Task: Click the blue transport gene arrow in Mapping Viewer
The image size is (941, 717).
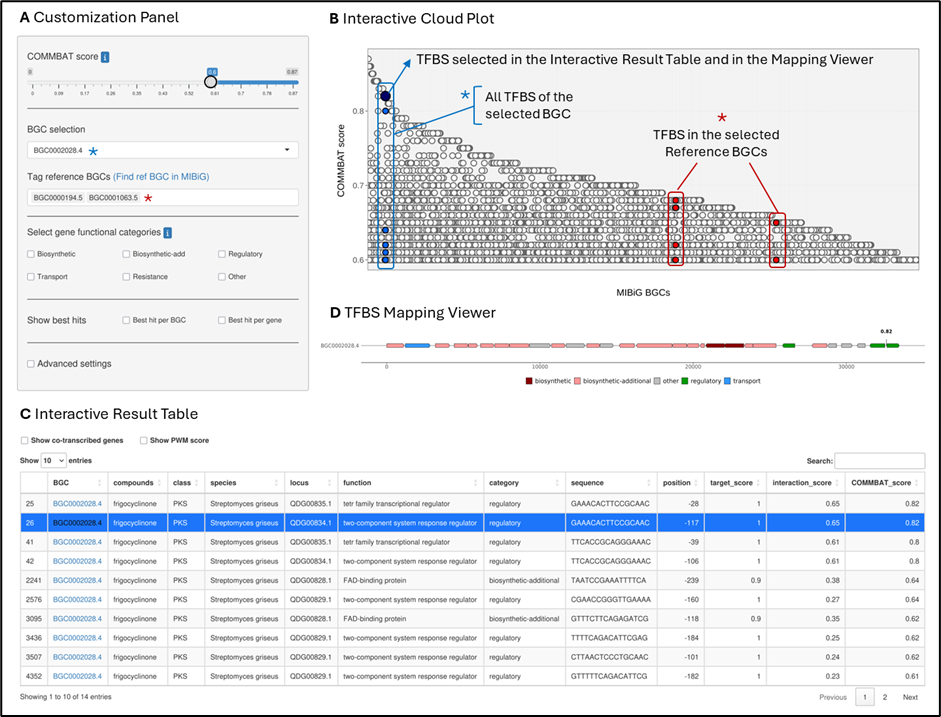Action: click(417, 345)
